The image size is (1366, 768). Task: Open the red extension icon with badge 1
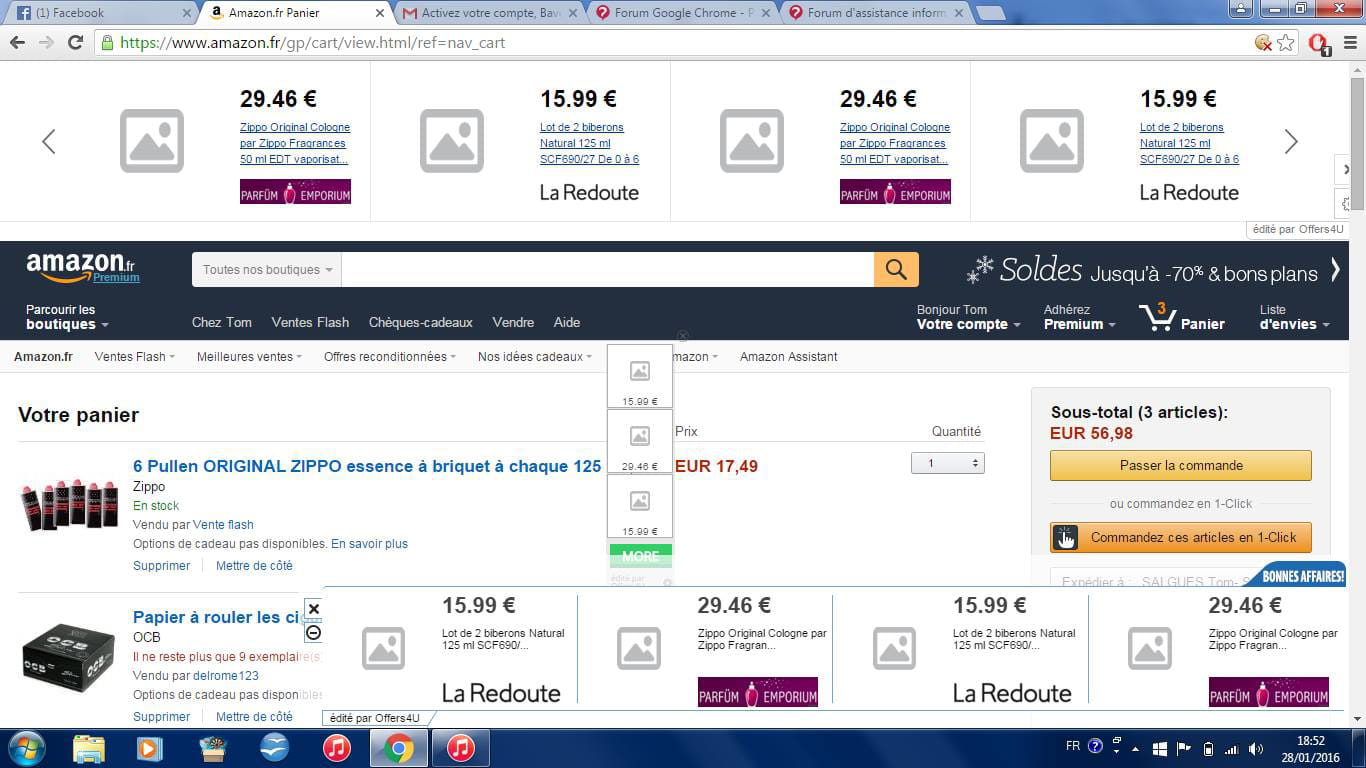1318,42
